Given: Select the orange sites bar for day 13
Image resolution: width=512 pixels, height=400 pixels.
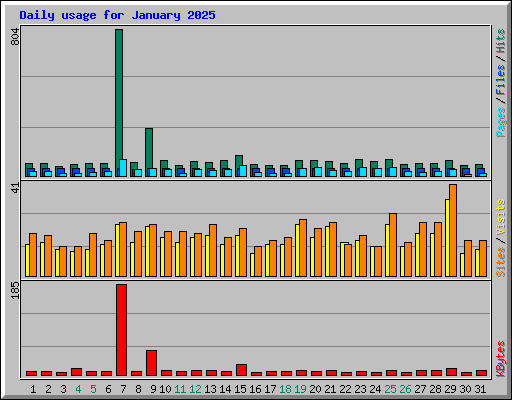Looking at the screenshot, I should coord(213,250).
